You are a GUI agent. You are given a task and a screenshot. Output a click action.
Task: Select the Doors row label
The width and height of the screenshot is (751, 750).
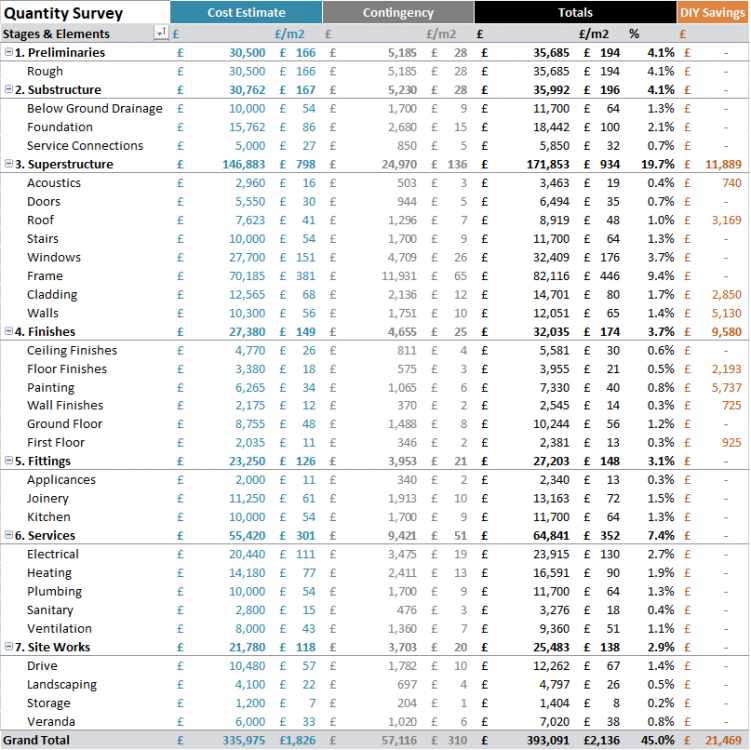pos(44,202)
